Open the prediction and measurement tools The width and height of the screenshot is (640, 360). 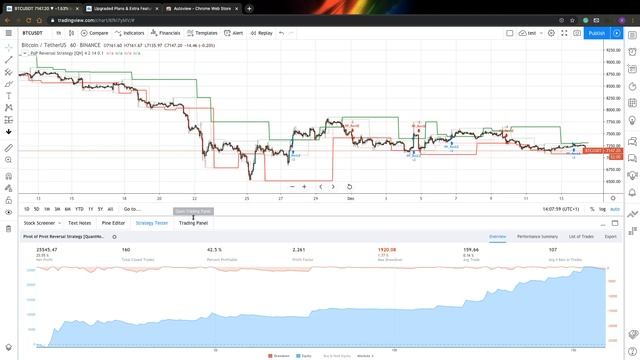tap(9, 120)
